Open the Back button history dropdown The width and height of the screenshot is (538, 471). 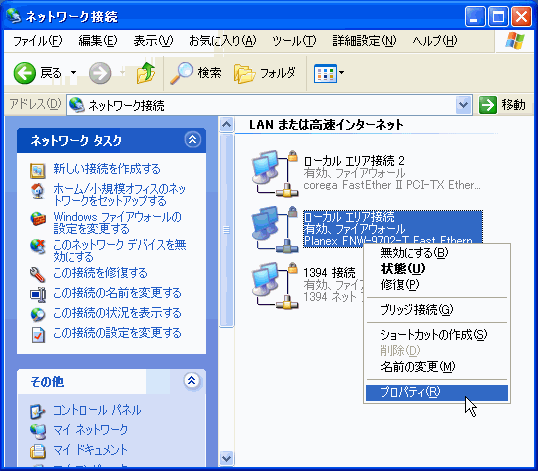[73, 73]
